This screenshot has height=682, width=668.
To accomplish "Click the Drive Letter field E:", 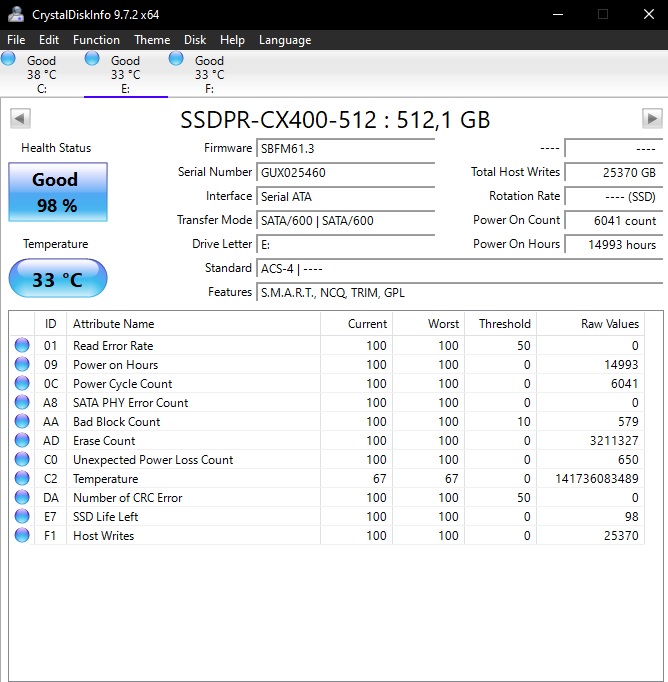I will (x=346, y=244).
